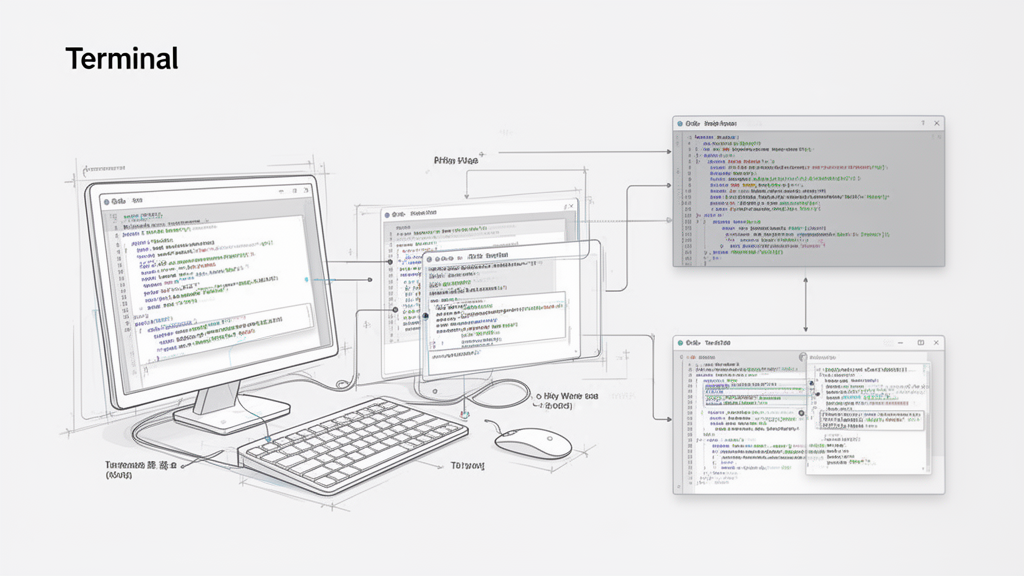The width and height of the screenshot is (1024, 576).
Task: Click the circular badge in the monitor screen's code gutter
Action: coord(306,279)
